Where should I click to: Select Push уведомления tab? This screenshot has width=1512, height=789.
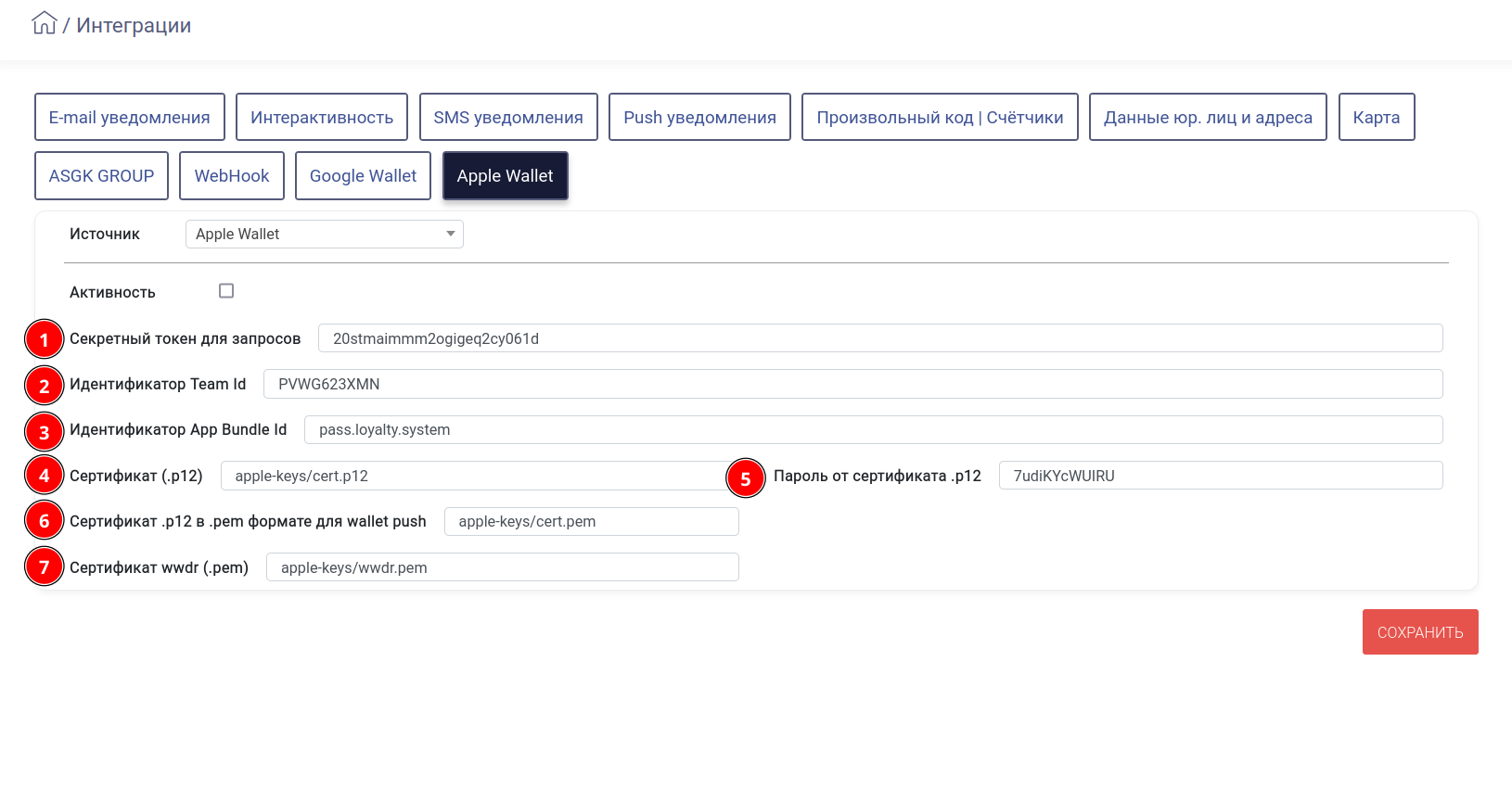click(699, 117)
